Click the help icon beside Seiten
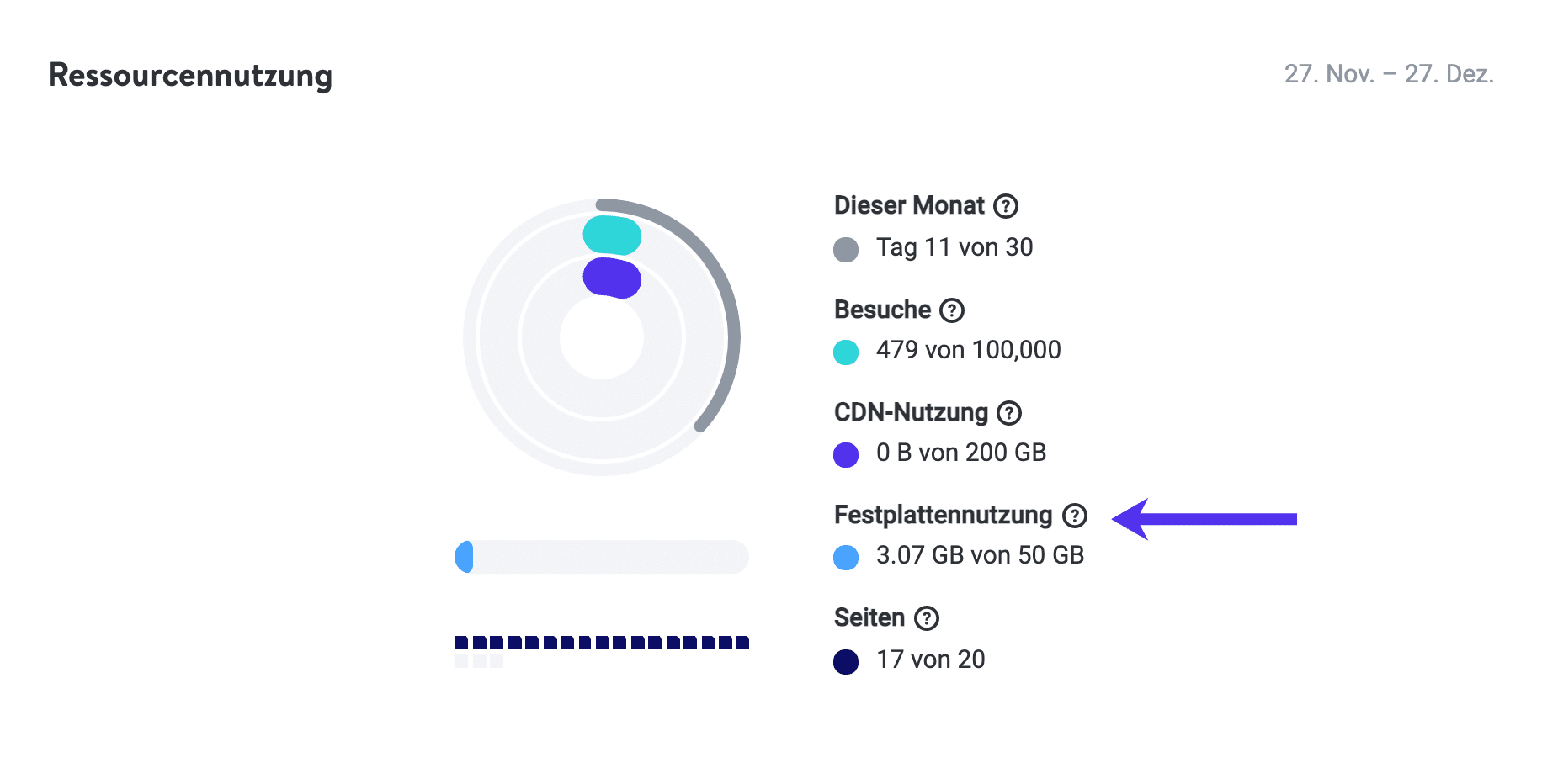 point(927,618)
